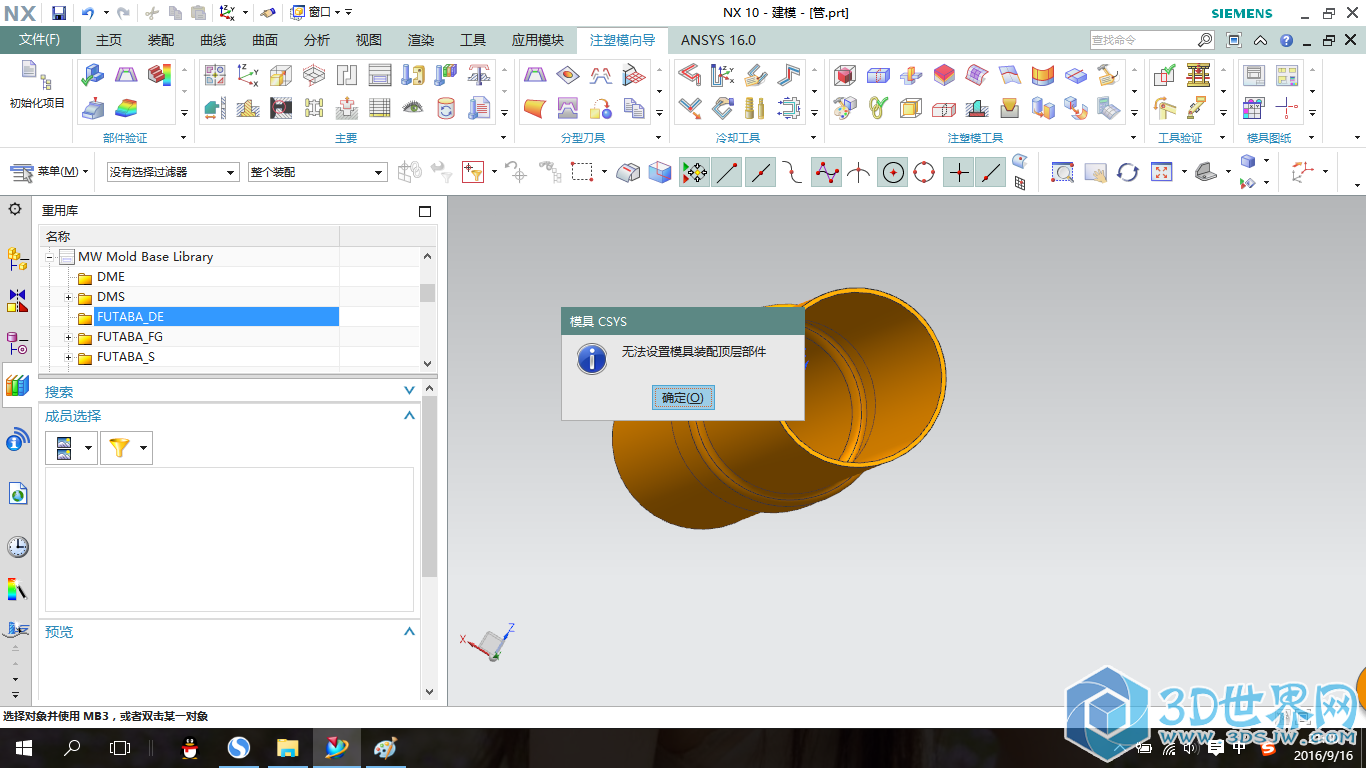Open File Explorer from the taskbar
Image resolution: width=1366 pixels, height=768 pixels.
287,748
